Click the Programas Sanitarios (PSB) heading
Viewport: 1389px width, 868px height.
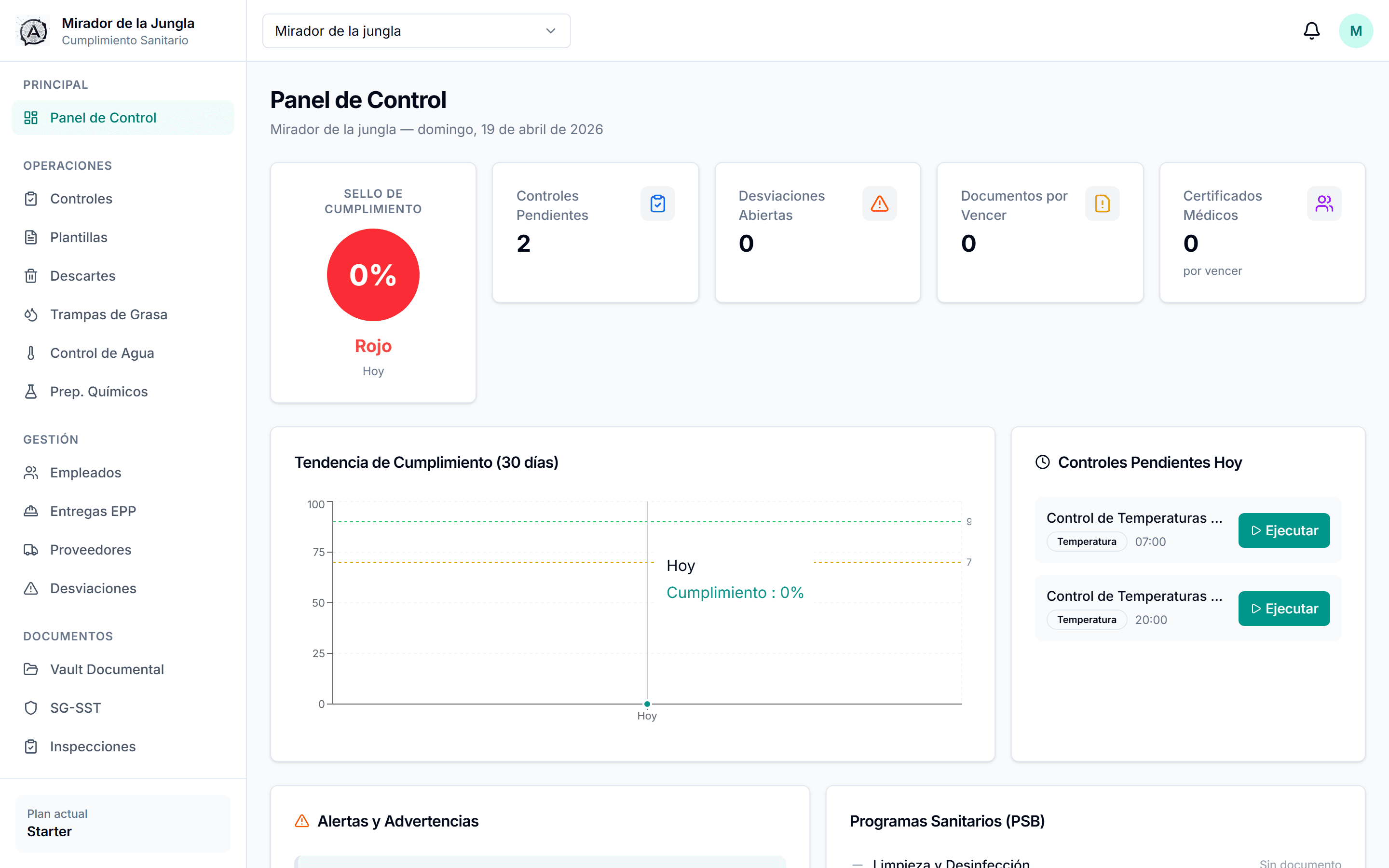[x=947, y=821]
